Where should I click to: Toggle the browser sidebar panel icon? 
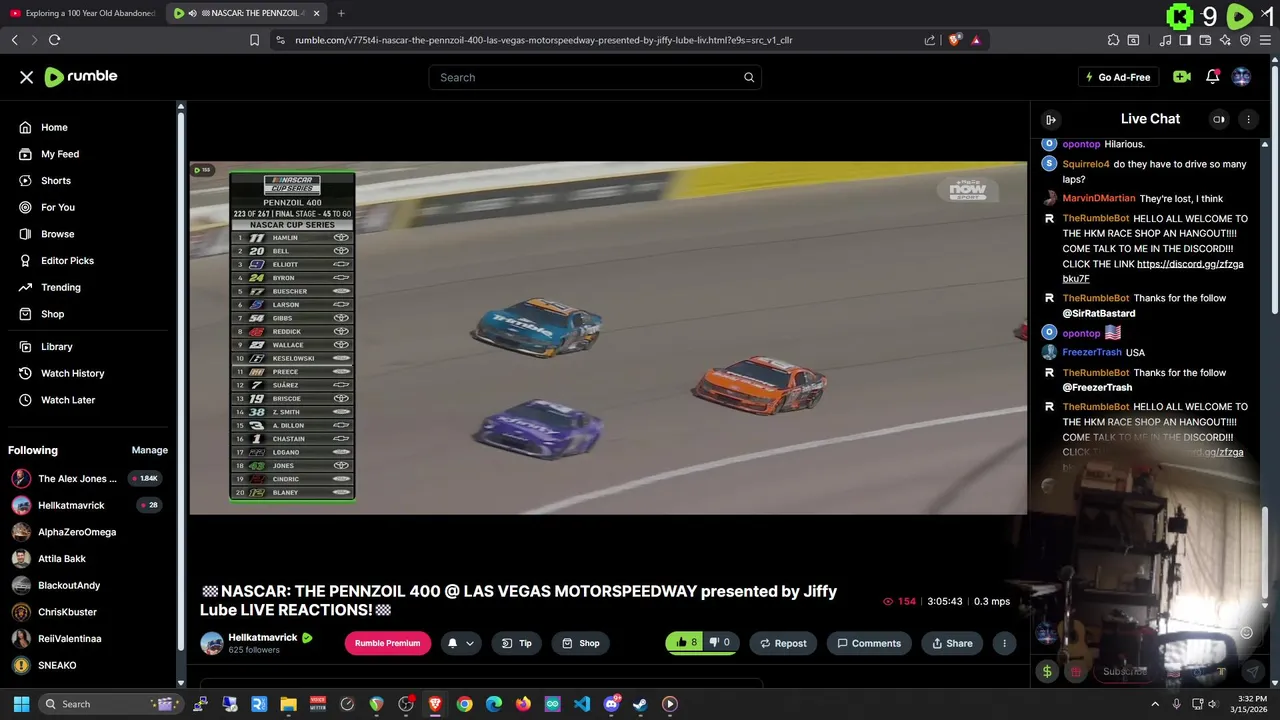tap(1185, 40)
